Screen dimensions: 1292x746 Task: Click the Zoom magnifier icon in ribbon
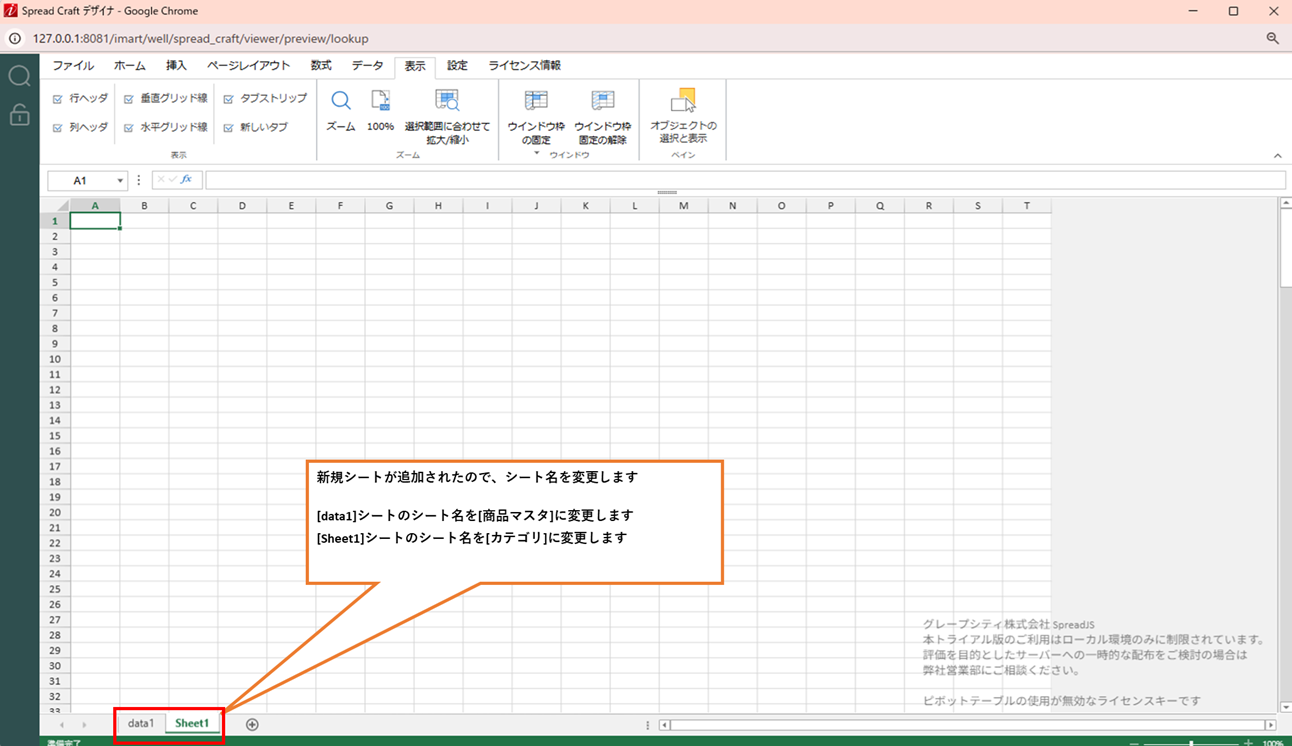coord(341,101)
